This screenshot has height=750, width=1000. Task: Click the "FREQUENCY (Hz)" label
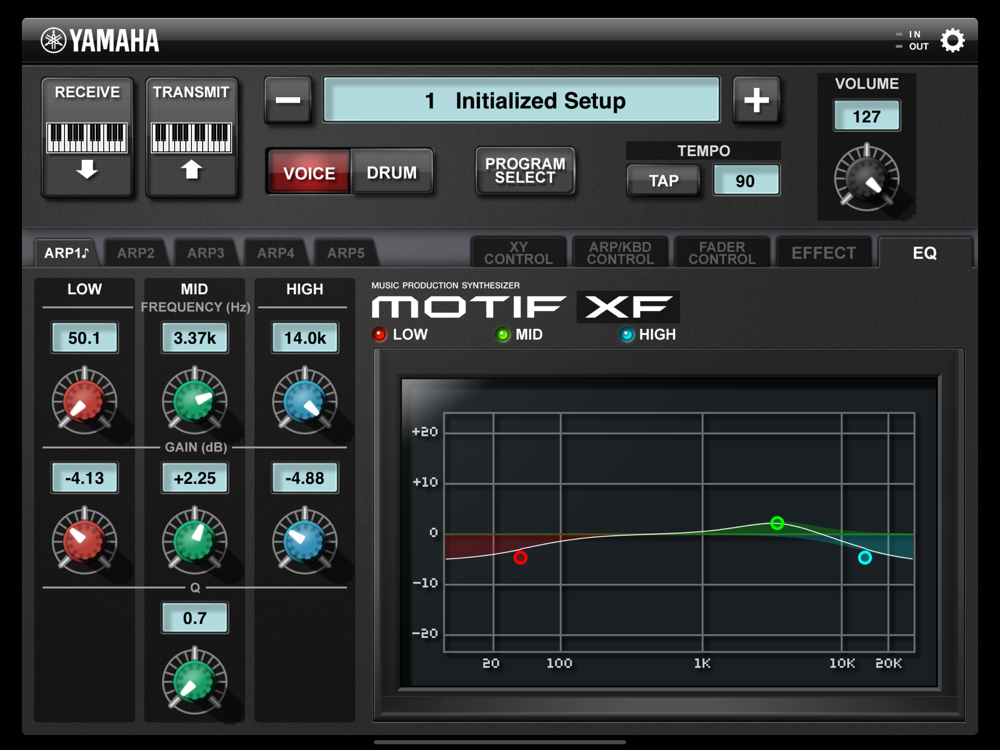coord(195,307)
